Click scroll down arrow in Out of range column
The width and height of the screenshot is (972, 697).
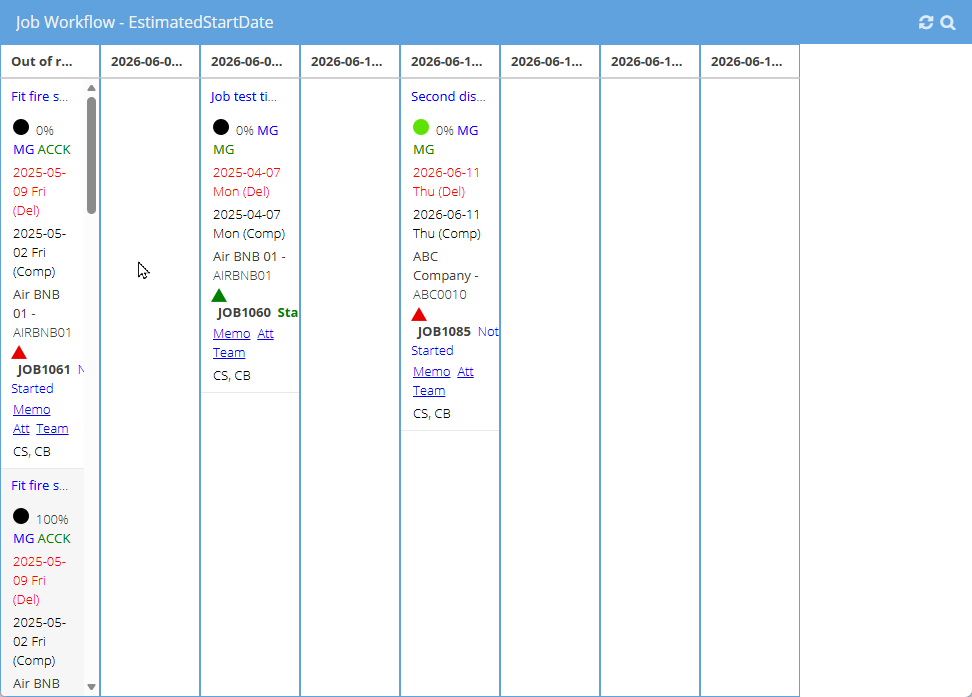point(92,686)
